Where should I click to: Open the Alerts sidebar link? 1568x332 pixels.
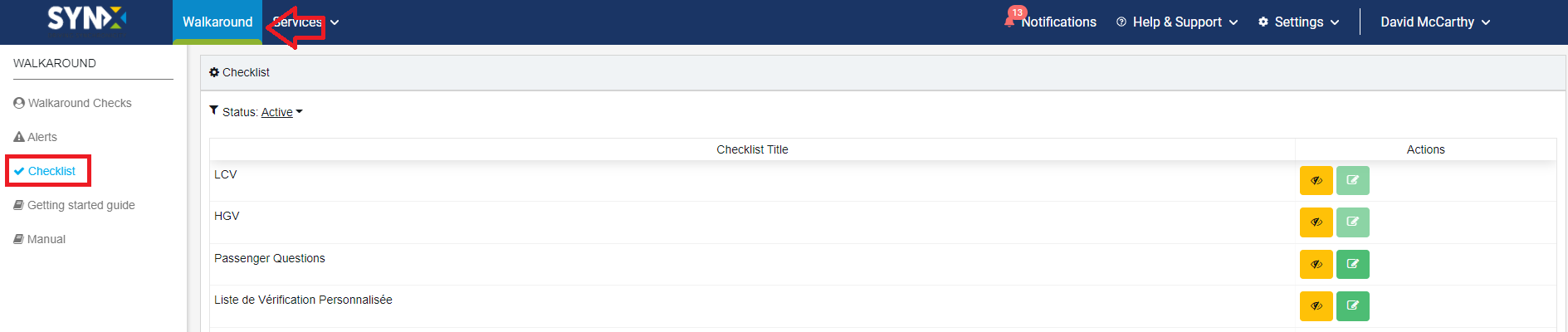pyautogui.click(x=36, y=137)
